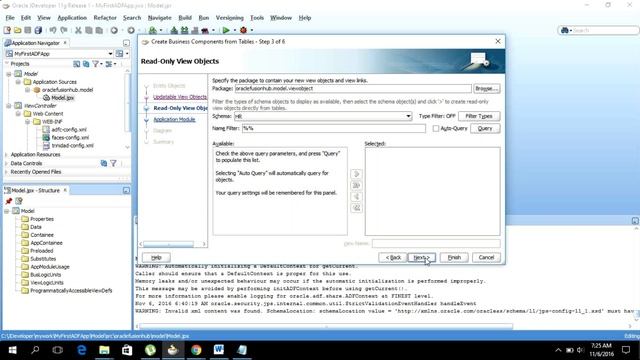Click the Finish button
640x360 pixels.
(454, 258)
